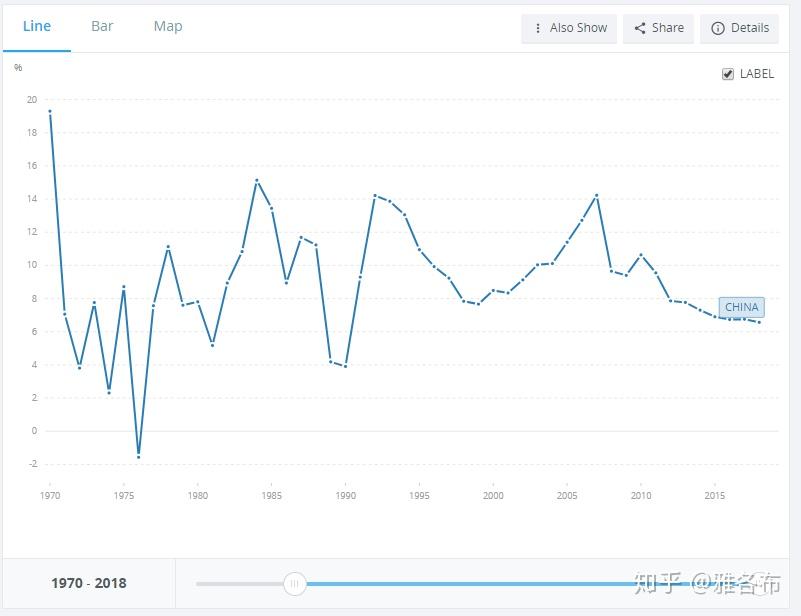Click the Details button text
Screen dimensions: 801x616
(x=749, y=28)
